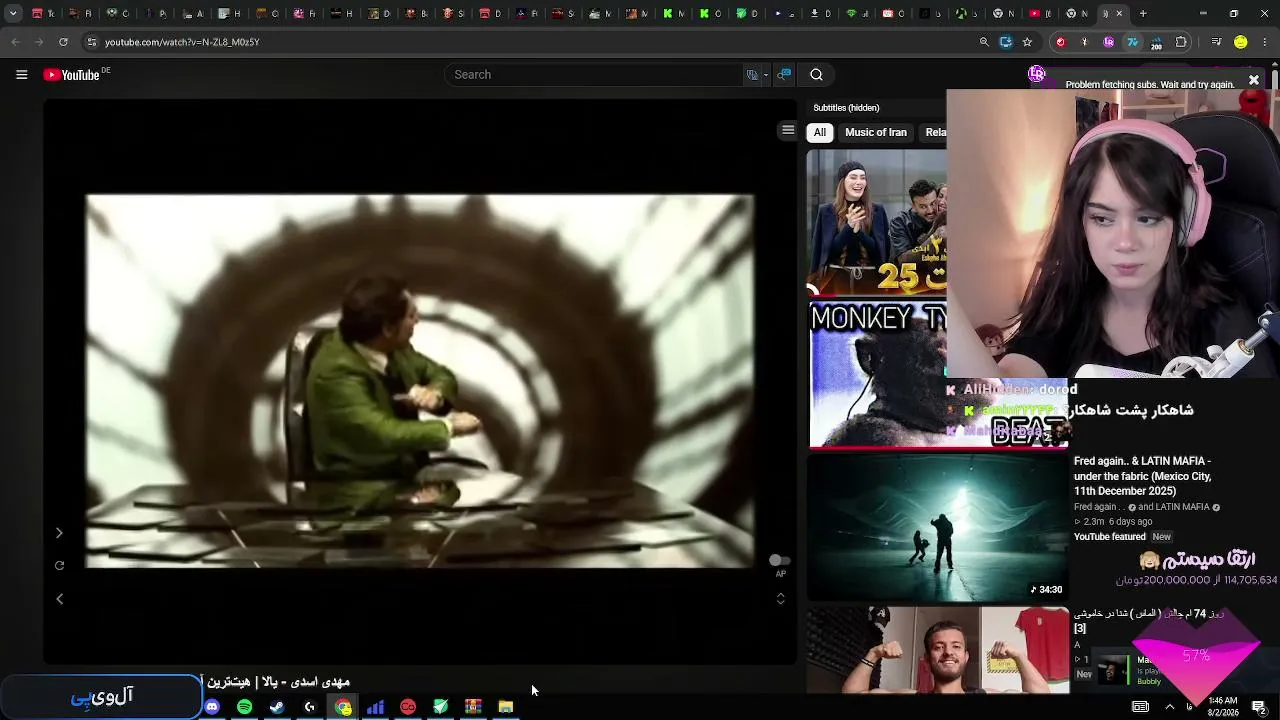Select the 'All' filter chip
The image size is (1280, 720).
point(820,132)
